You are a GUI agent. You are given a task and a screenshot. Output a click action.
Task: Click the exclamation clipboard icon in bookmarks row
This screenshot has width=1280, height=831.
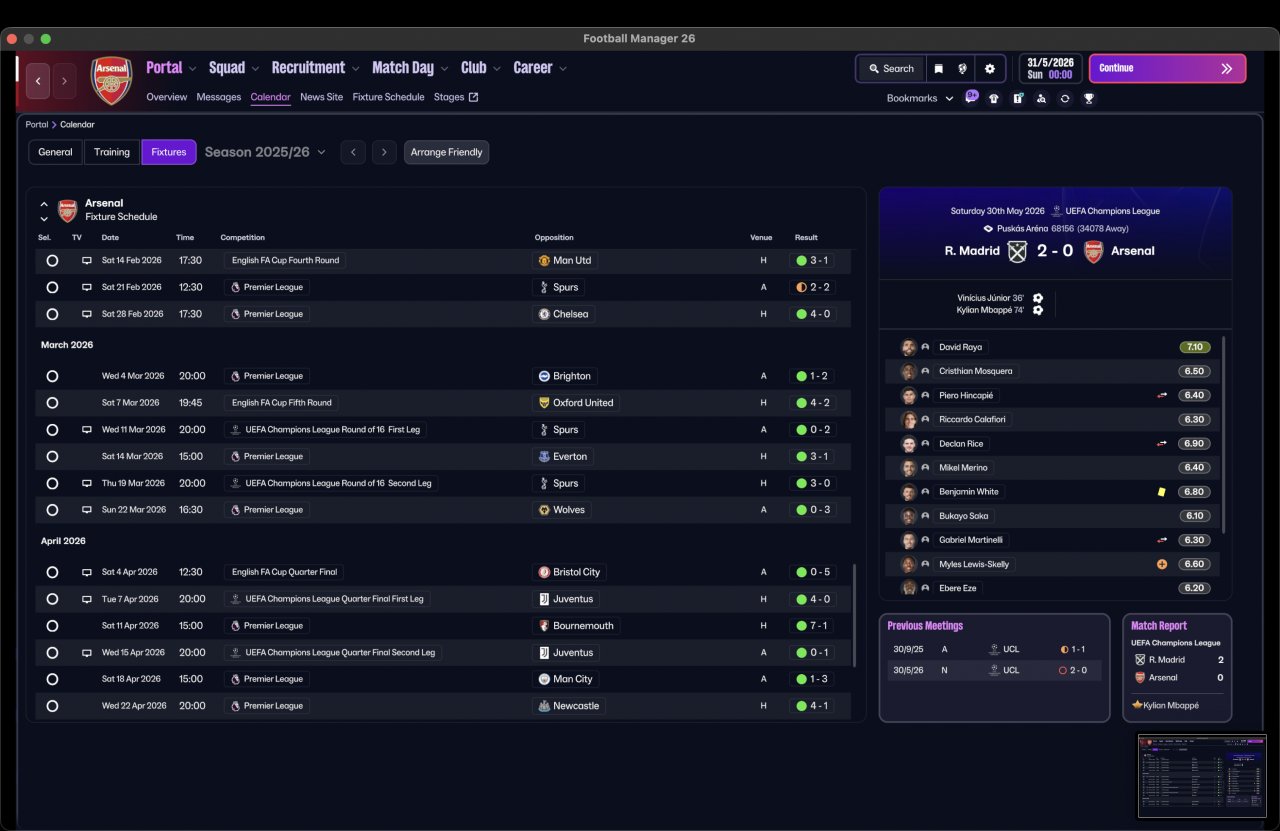pos(1017,98)
